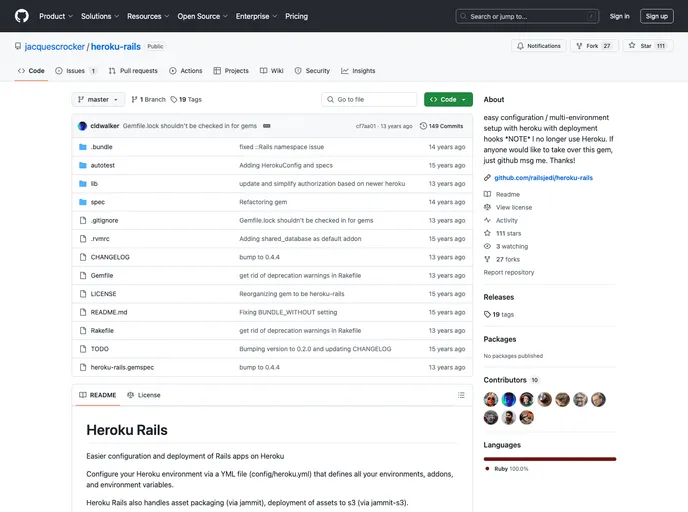Click Sign in
The height and width of the screenshot is (512, 688).
619,16
